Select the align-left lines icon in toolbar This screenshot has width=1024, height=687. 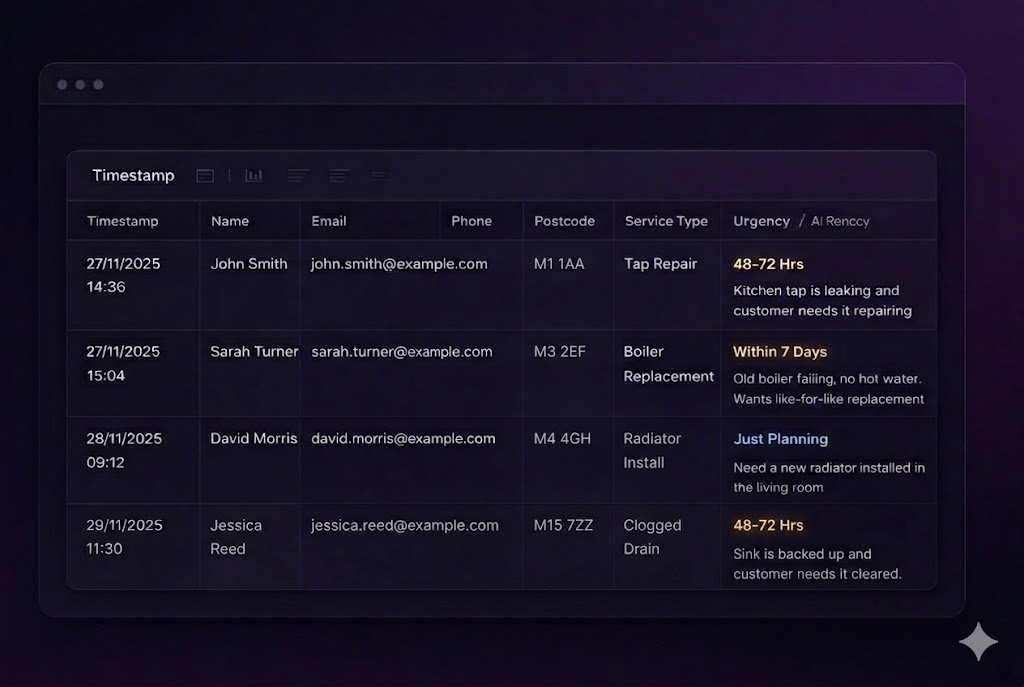[x=298, y=175]
